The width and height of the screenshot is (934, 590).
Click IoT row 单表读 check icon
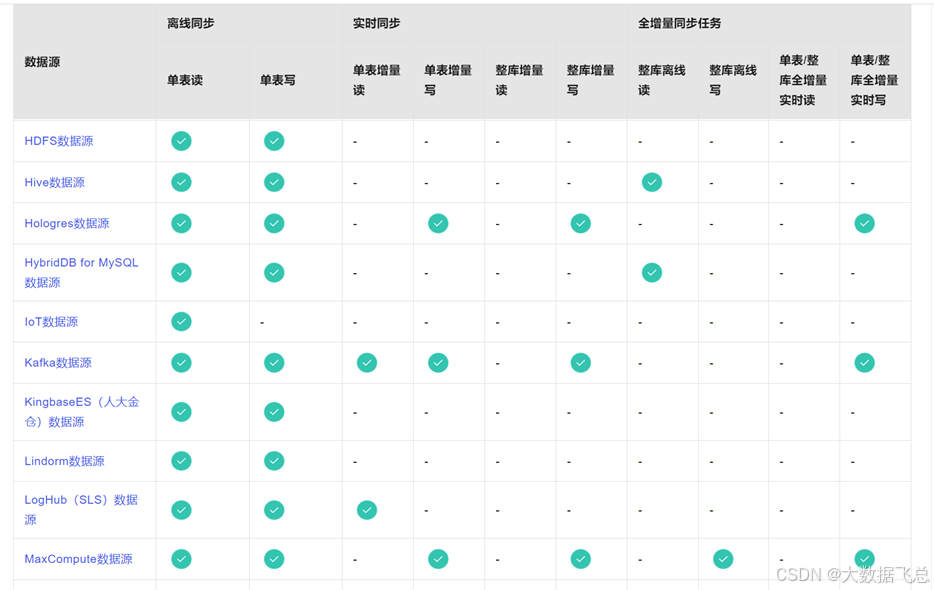[x=181, y=322]
